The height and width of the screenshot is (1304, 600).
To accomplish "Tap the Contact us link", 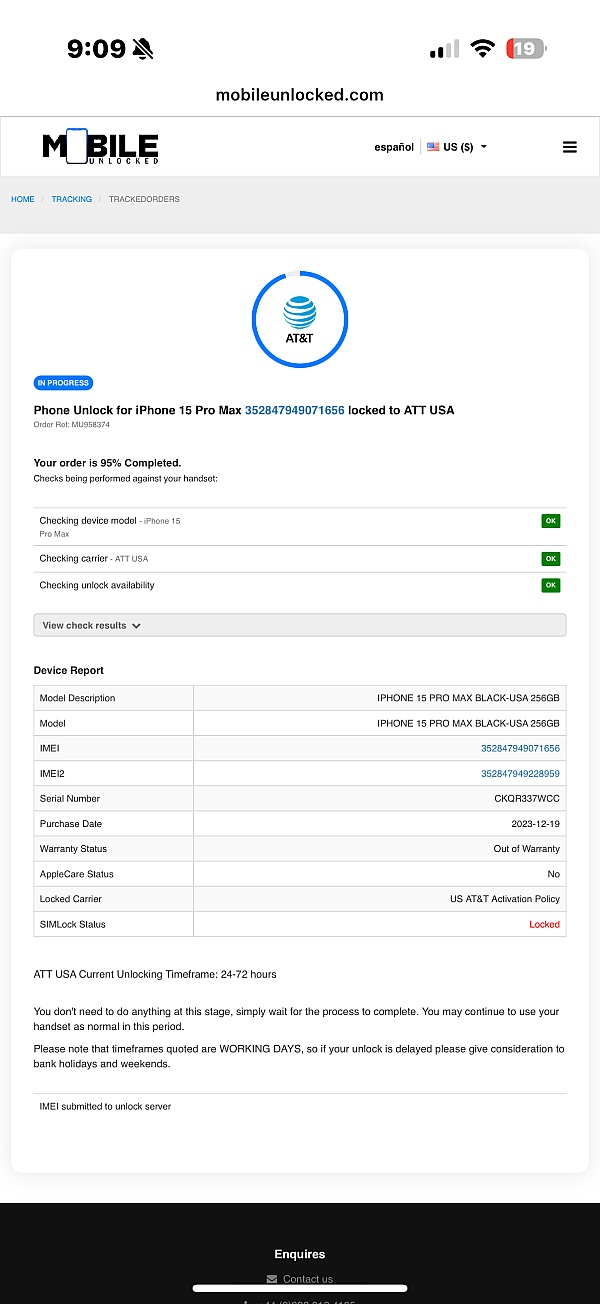I will pos(308,1279).
